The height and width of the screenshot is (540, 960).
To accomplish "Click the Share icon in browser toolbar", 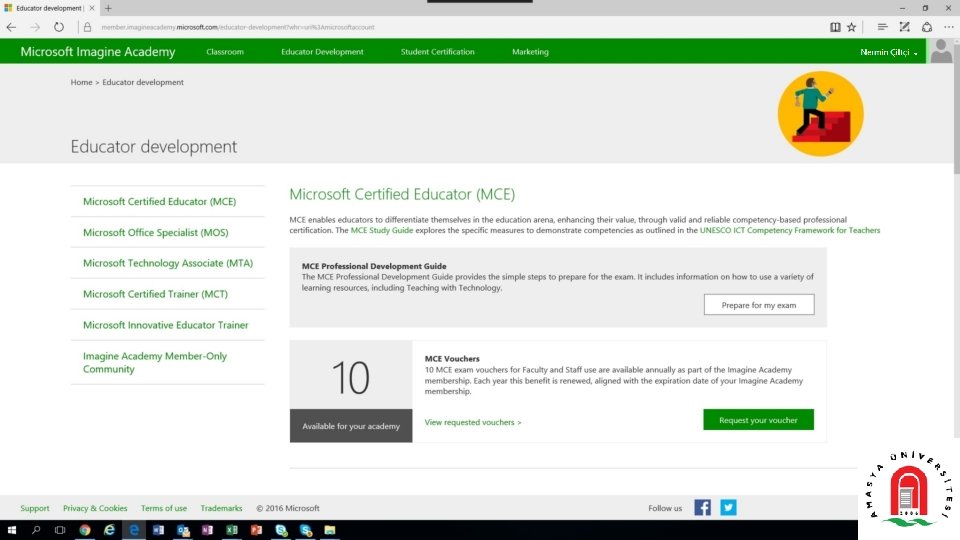I will tap(927, 27).
